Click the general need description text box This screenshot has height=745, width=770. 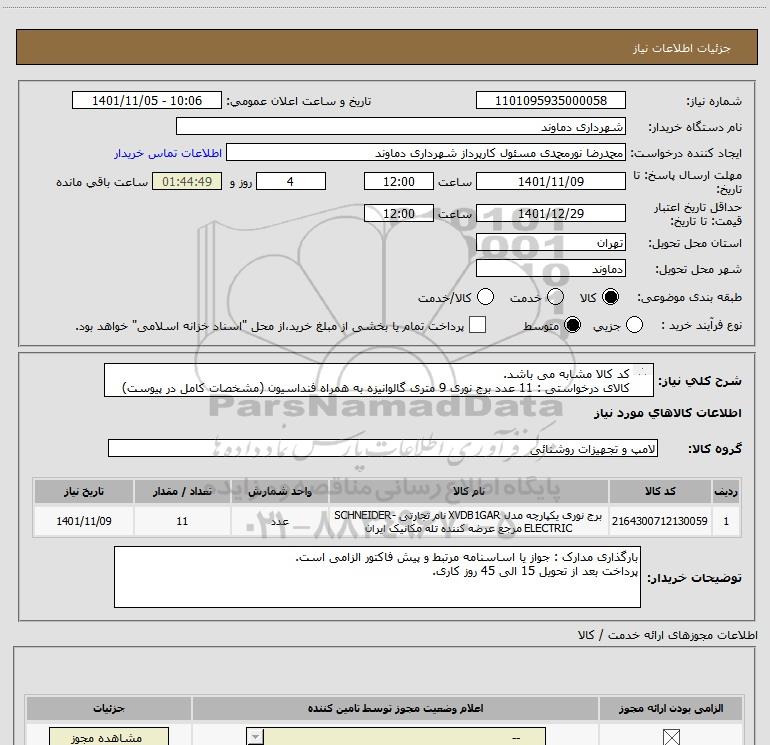379,380
